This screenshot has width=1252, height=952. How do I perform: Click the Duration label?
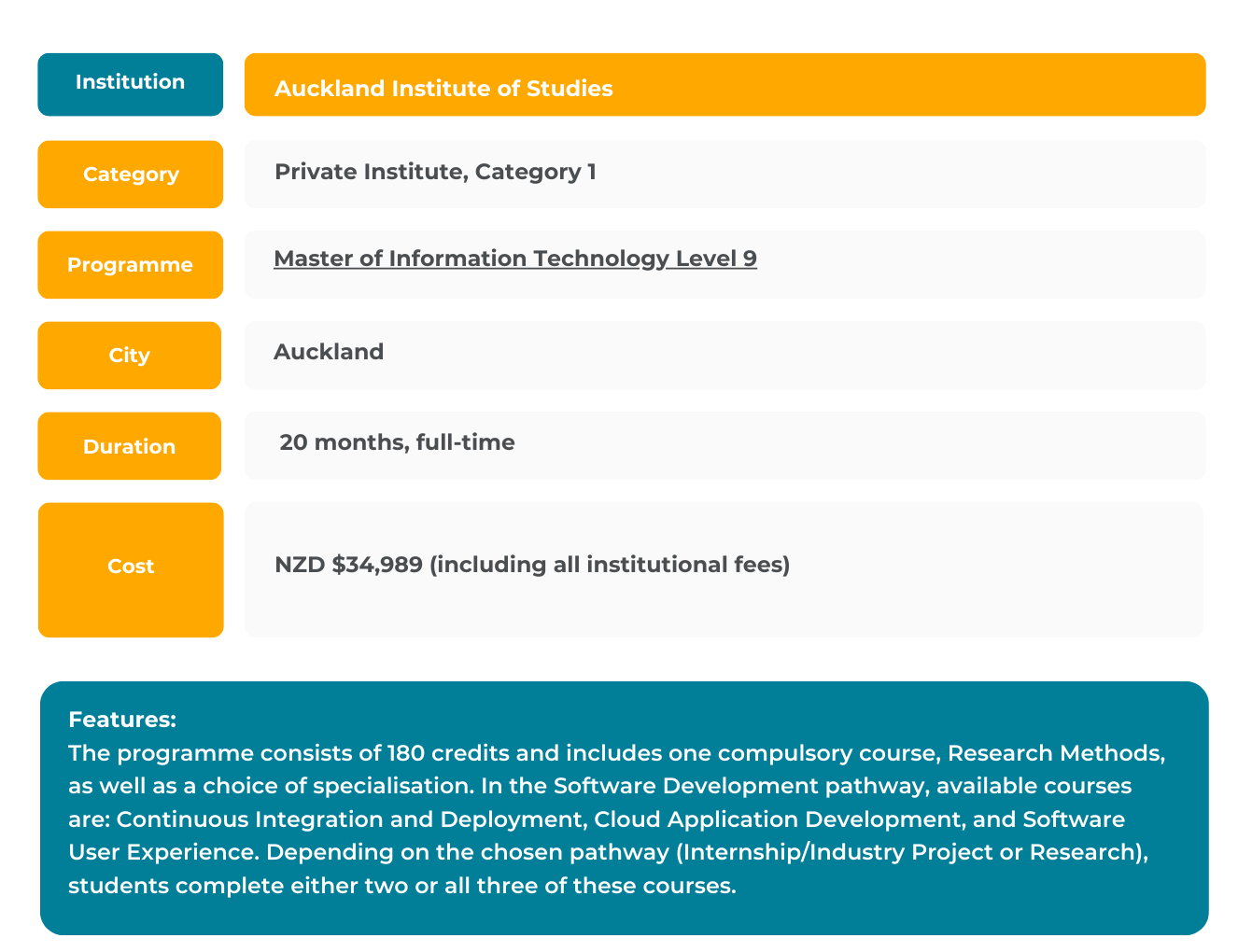(130, 446)
